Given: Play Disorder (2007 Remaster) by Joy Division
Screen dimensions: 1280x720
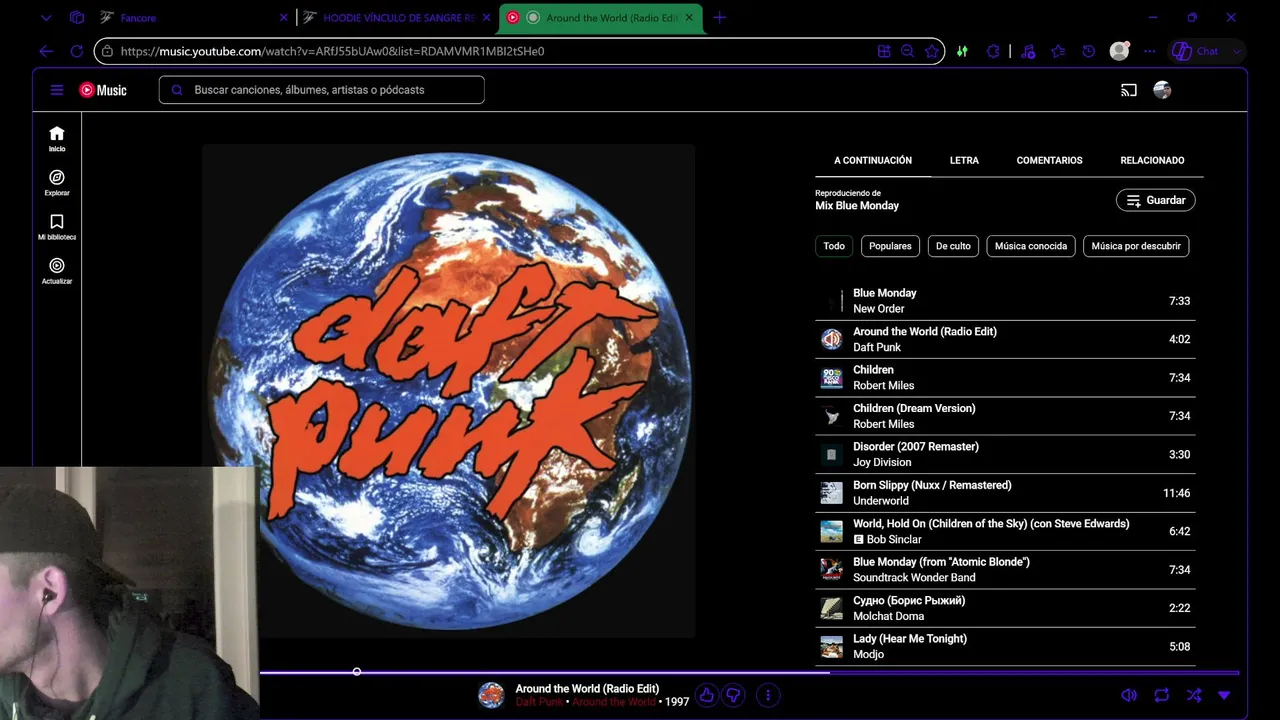Looking at the screenshot, I should click(x=1005, y=454).
